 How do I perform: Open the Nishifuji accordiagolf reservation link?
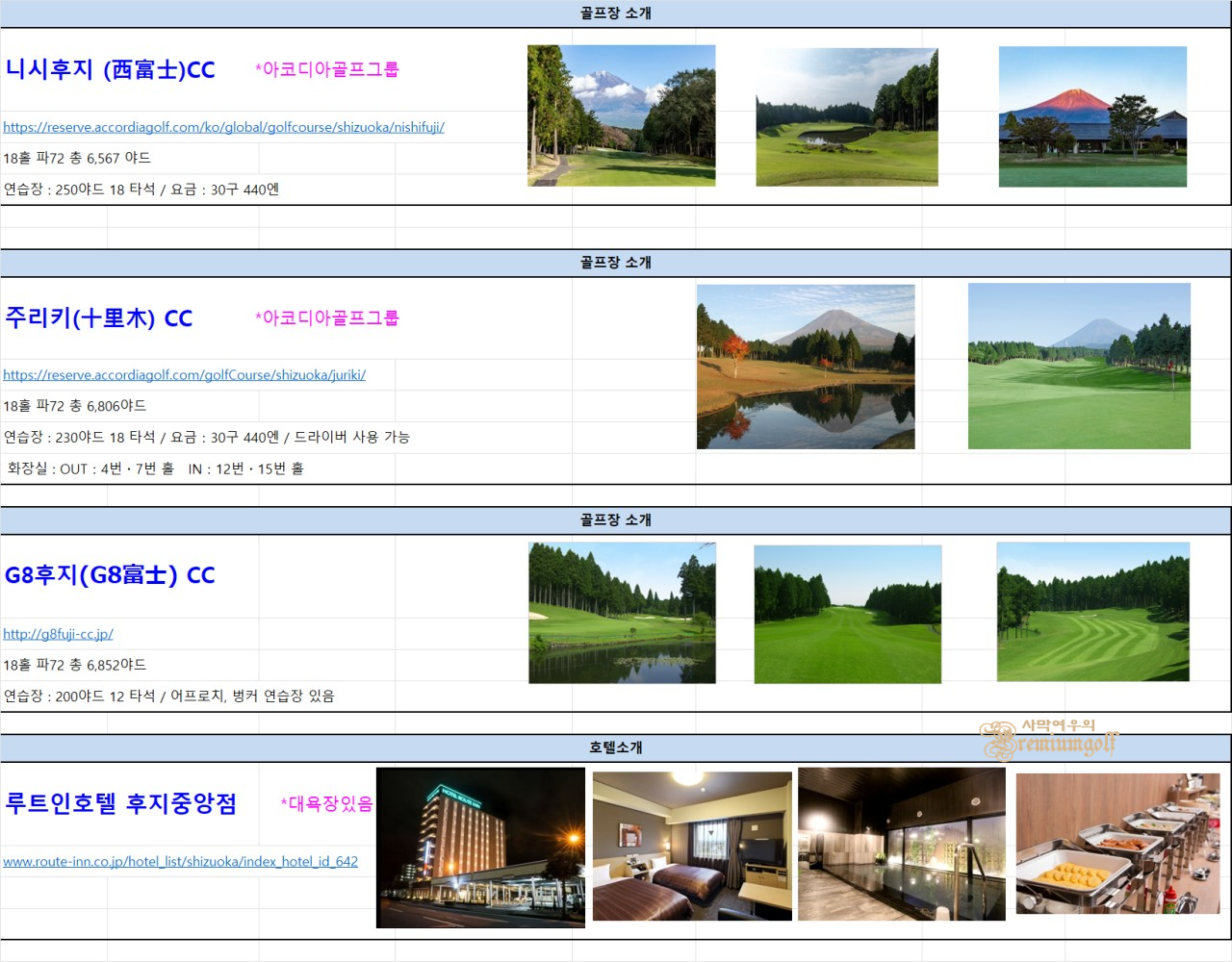(223, 127)
